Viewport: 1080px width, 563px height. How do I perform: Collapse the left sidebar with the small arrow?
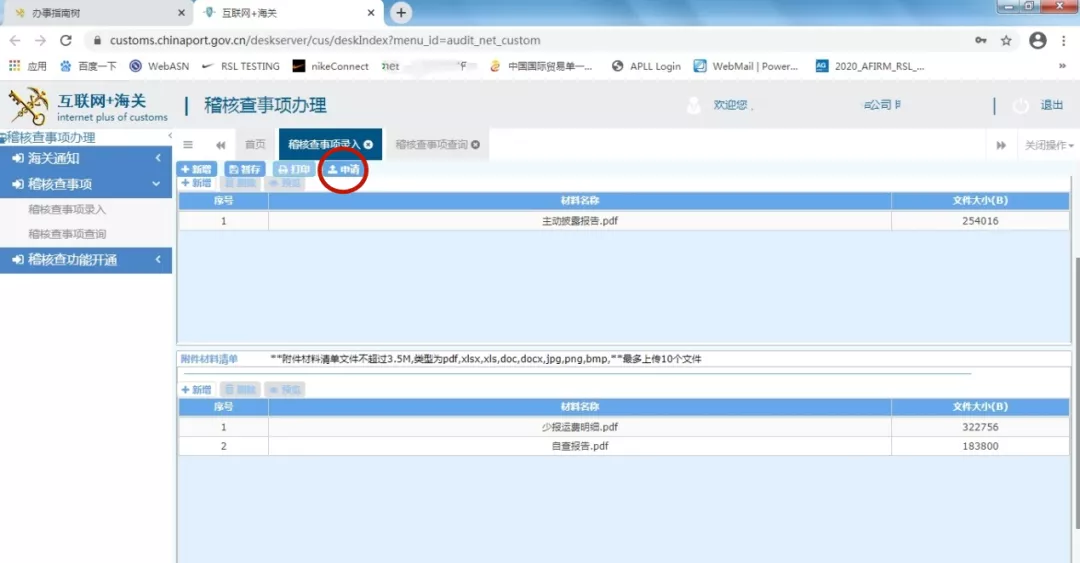tap(169, 136)
